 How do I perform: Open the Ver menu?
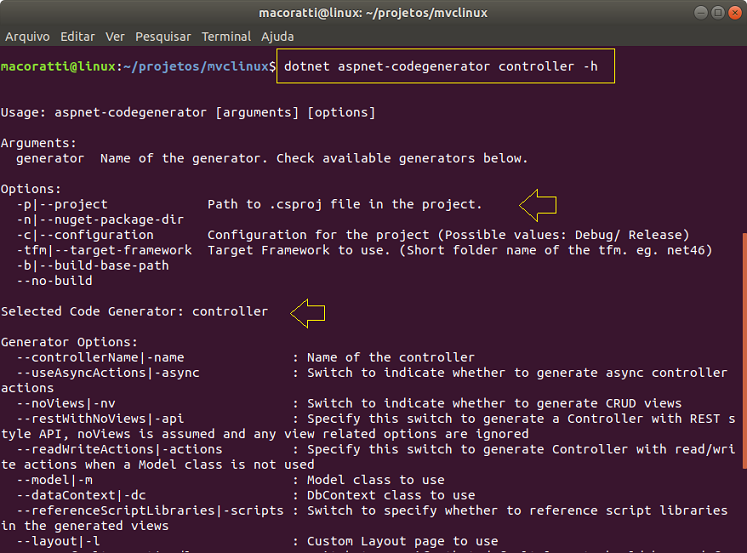click(x=115, y=37)
